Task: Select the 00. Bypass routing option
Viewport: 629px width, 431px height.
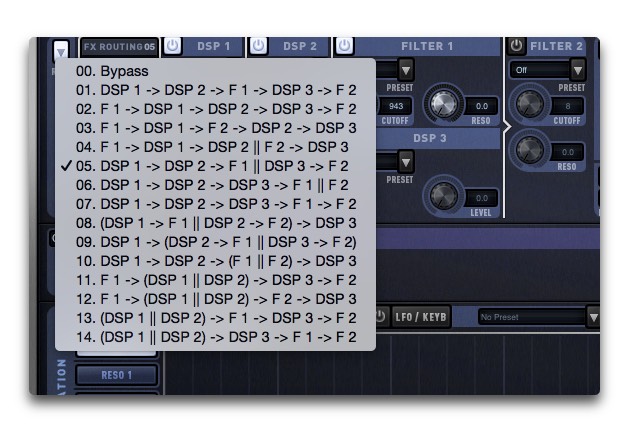Action: tap(215, 71)
